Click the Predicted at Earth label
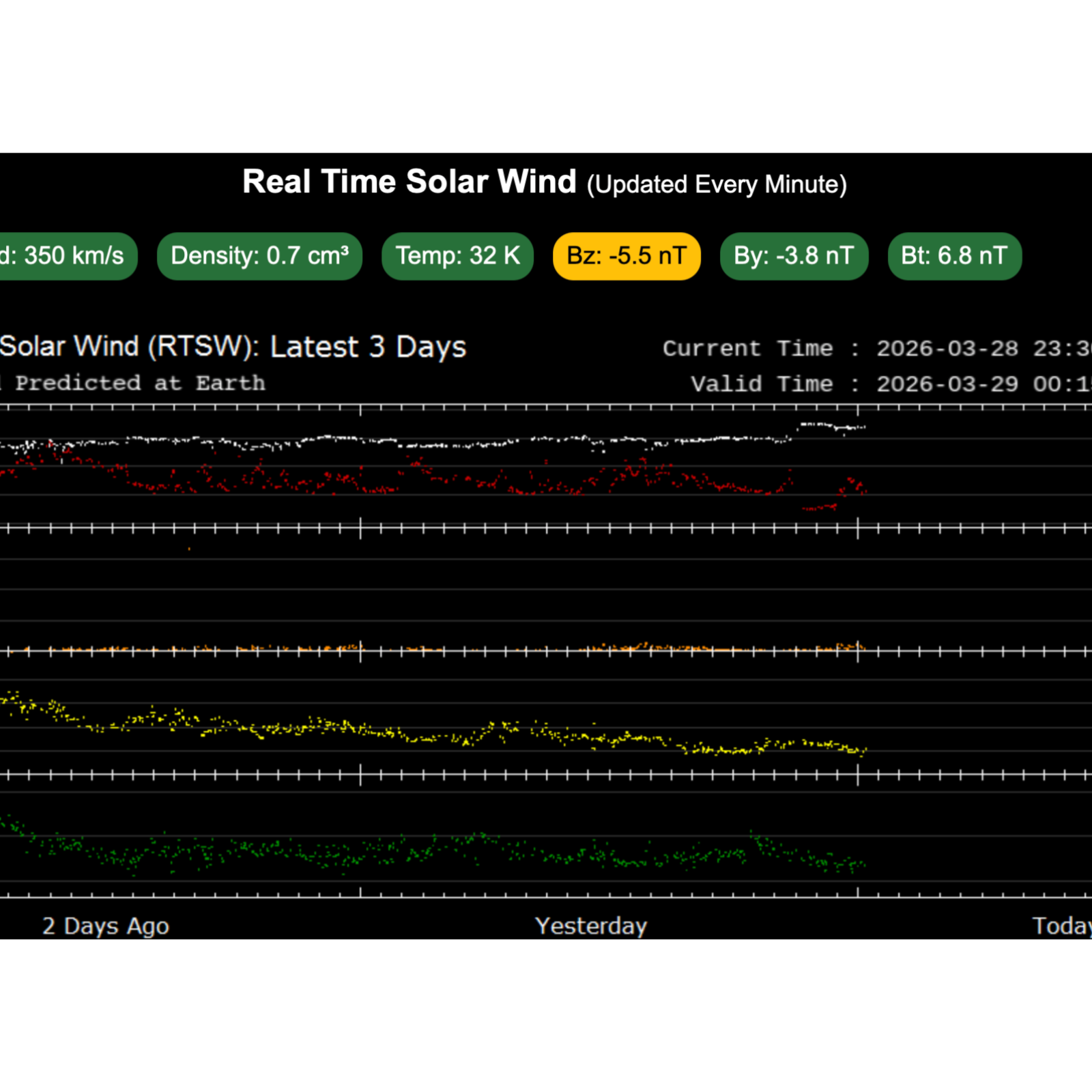The height and width of the screenshot is (1092, 1092). coord(136,383)
